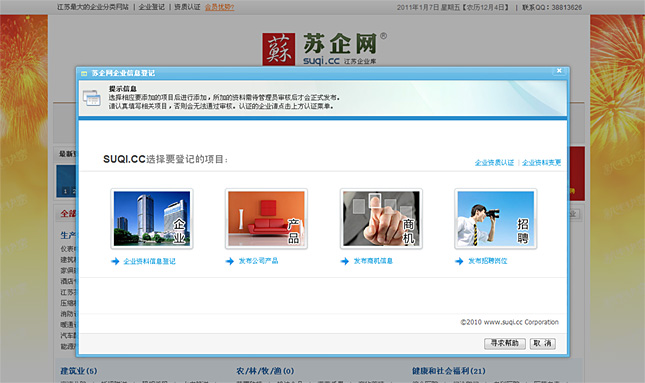Click the orange 会员优势? link

(x=220, y=7)
